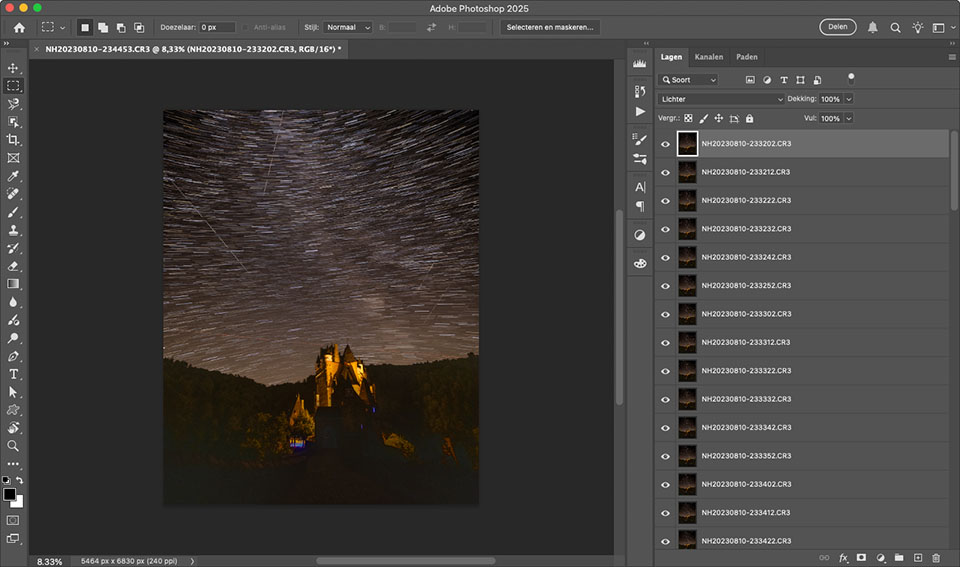Toggle visibility of NH20230810-233302.CR3 layer

click(x=666, y=314)
